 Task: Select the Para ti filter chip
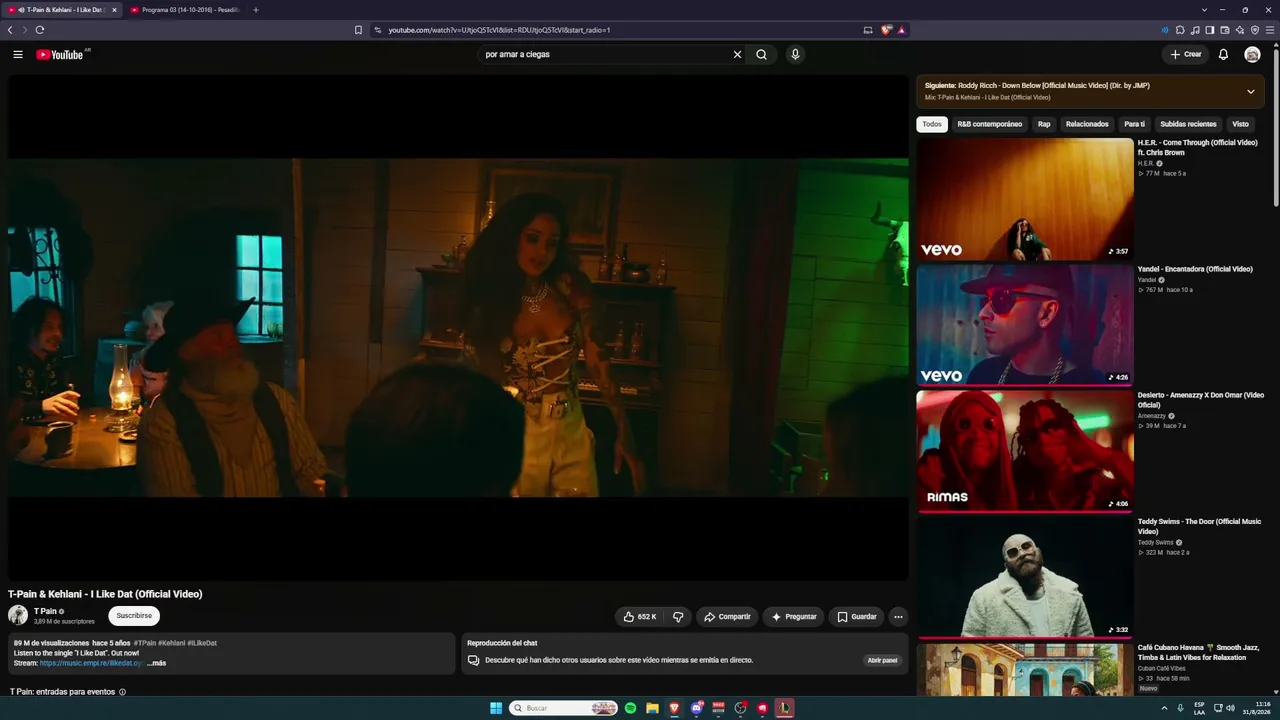coord(1134,124)
